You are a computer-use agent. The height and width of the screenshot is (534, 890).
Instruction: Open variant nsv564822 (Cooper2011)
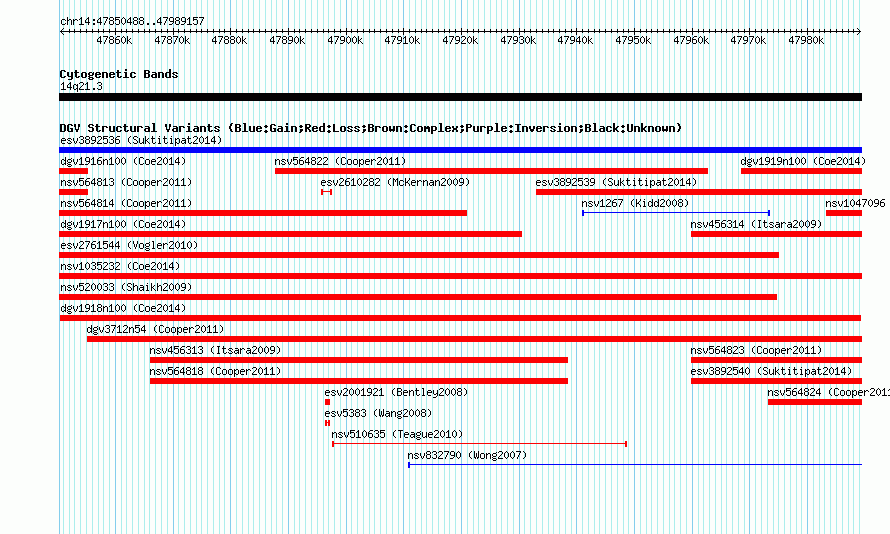(341, 161)
